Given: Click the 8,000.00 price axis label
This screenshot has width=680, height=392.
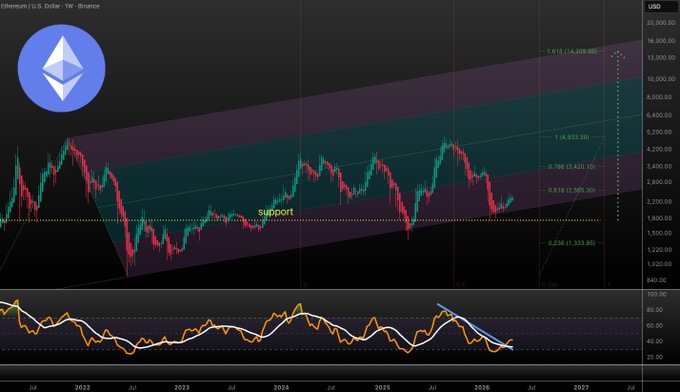Looking at the screenshot, I should [x=660, y=97].
